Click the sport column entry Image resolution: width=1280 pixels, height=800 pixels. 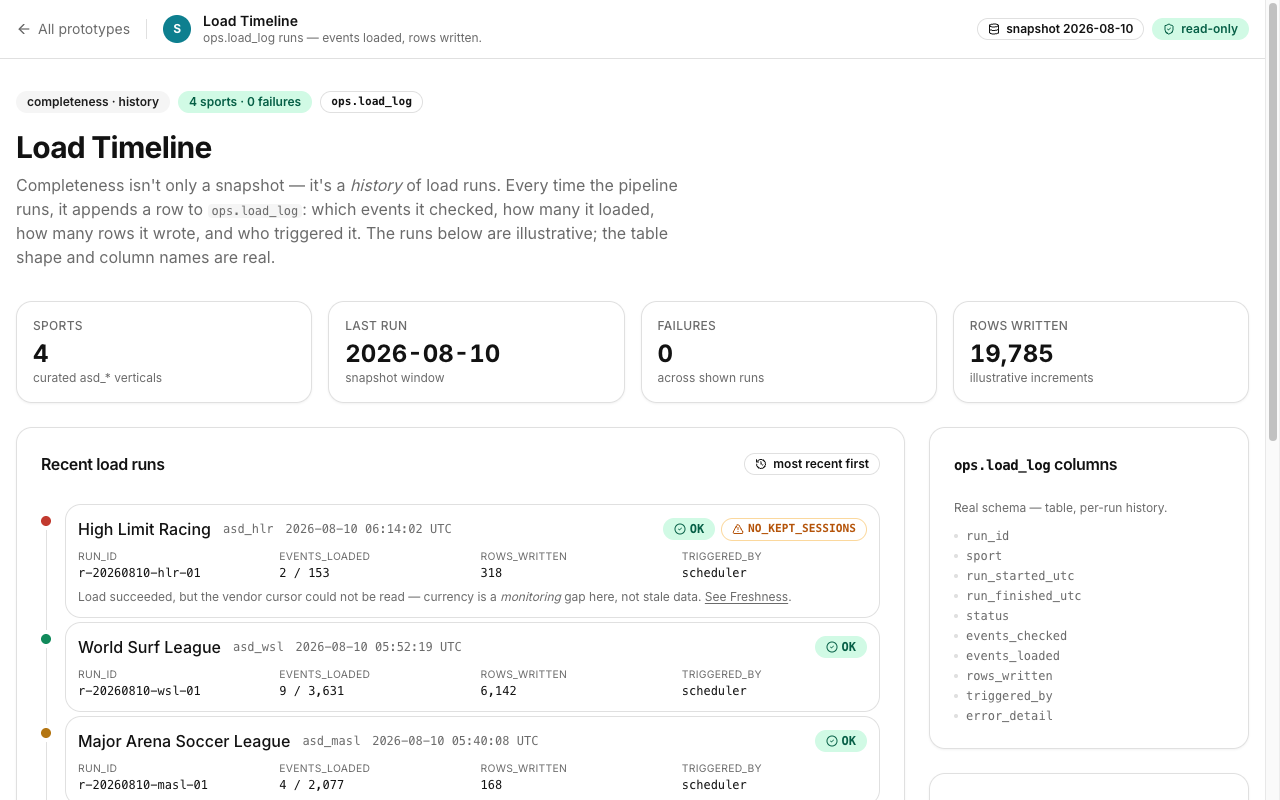point(984,556)
